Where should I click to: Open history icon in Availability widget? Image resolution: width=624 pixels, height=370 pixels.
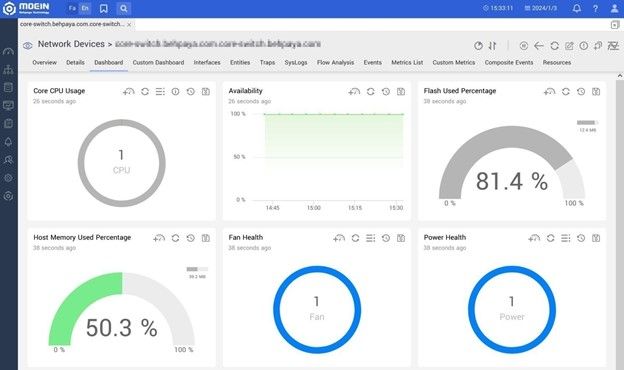pyautogui.click(x=386, y=92)
